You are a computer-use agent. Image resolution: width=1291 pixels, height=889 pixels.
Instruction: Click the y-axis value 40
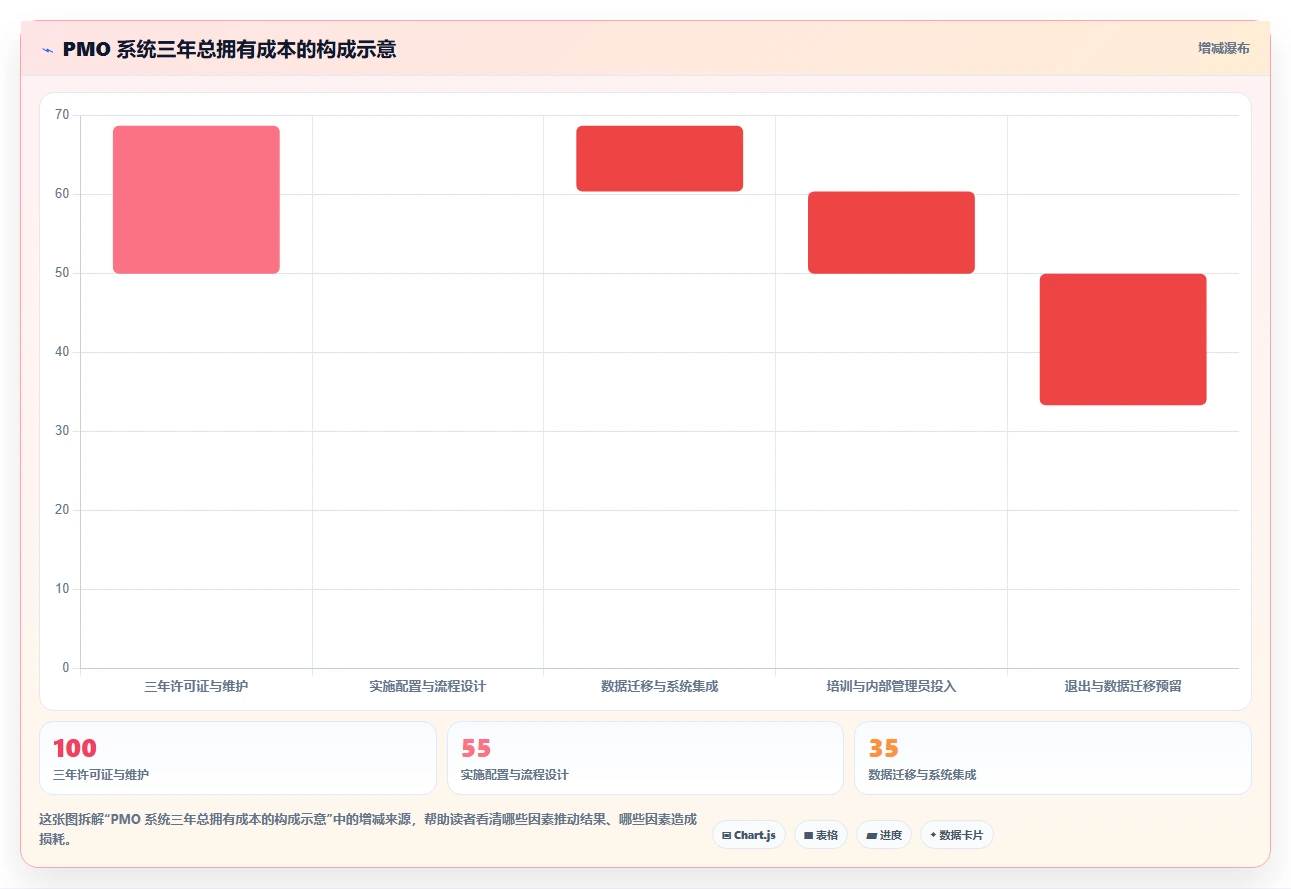(62, 352)
